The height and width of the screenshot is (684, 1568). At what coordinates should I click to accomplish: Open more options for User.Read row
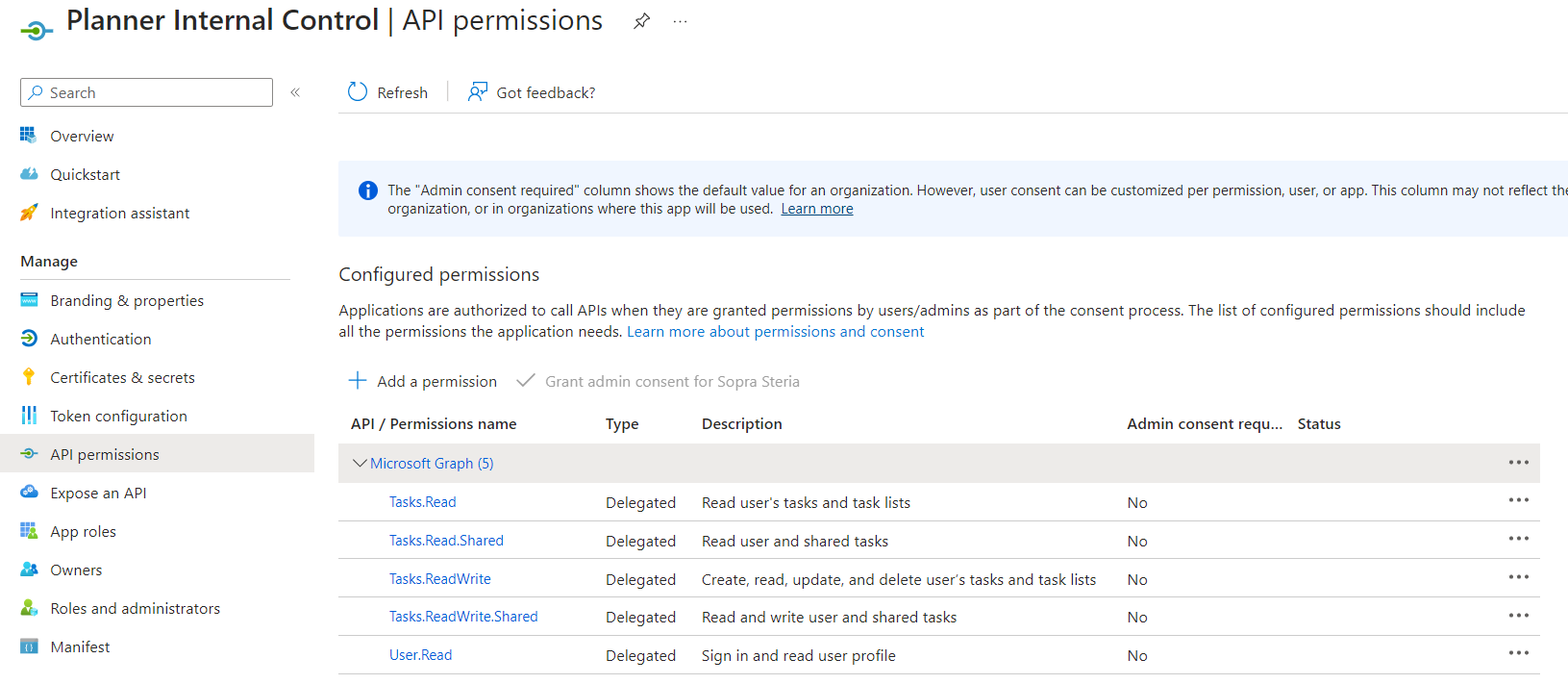pos(1518,653)
